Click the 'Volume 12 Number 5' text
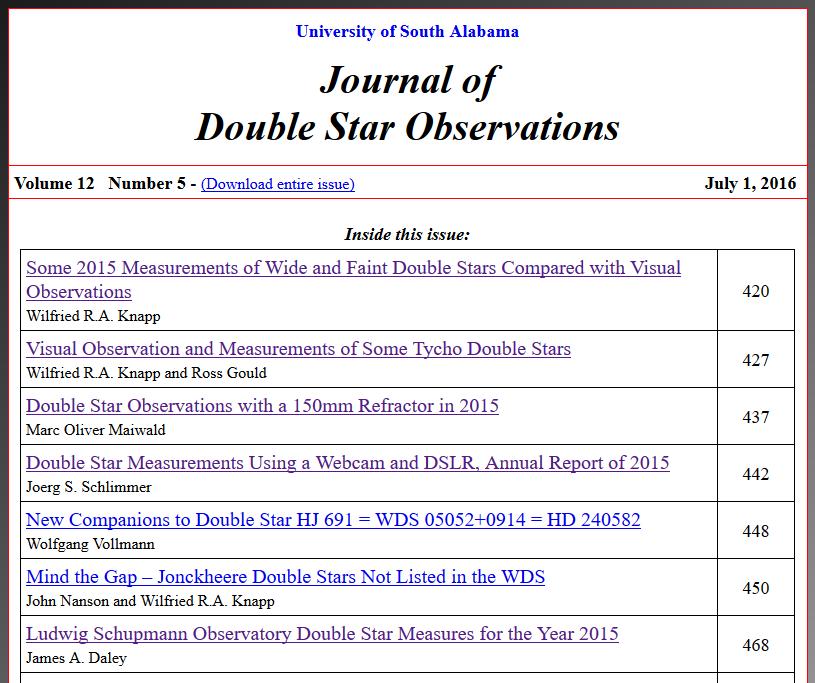Image resolution: width=815 pixels, height=683 pixels. point(100,183)
